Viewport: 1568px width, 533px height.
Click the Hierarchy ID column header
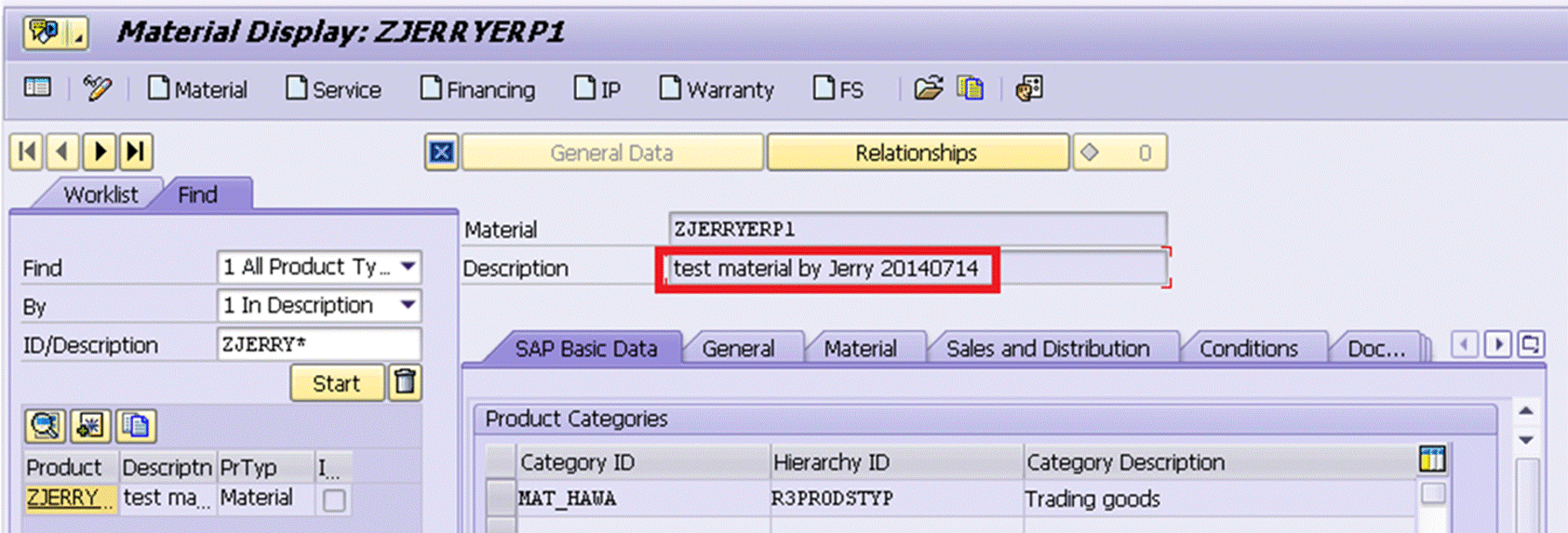click(x=895, y=461)
